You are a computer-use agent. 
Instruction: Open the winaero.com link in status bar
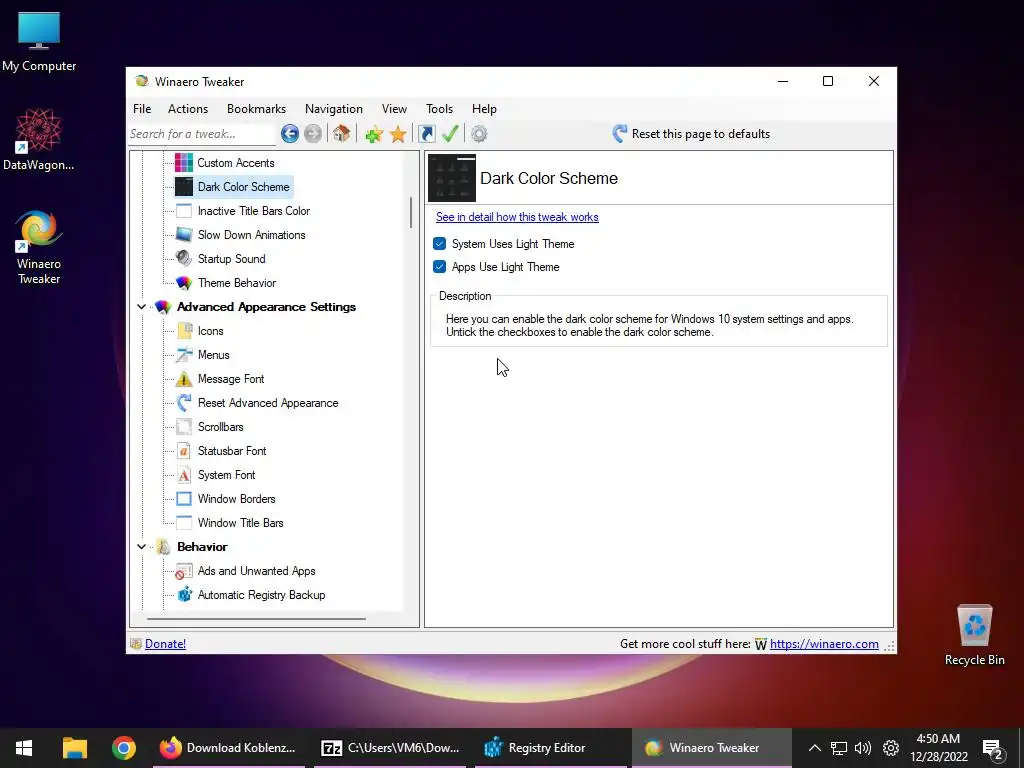coord(824,644)
